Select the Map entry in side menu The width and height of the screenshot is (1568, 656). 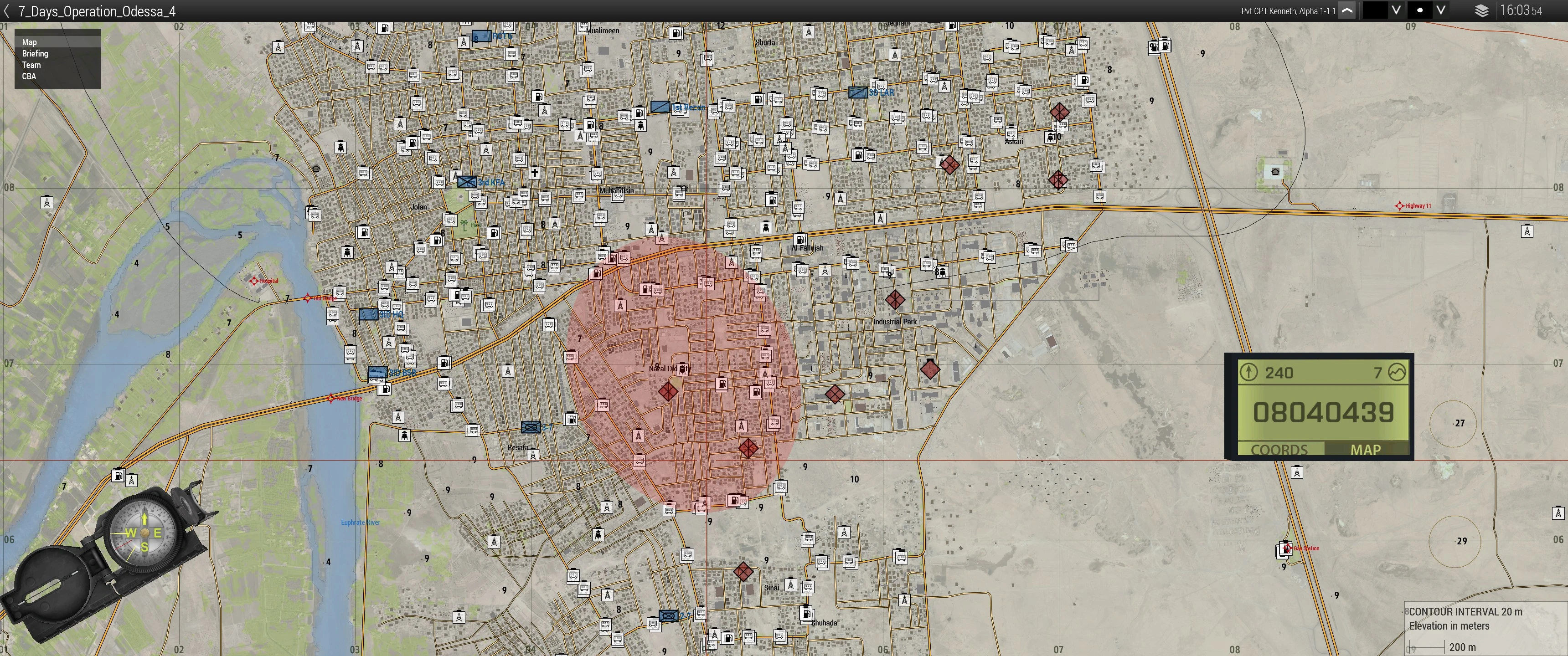click(x=29, y=42)
